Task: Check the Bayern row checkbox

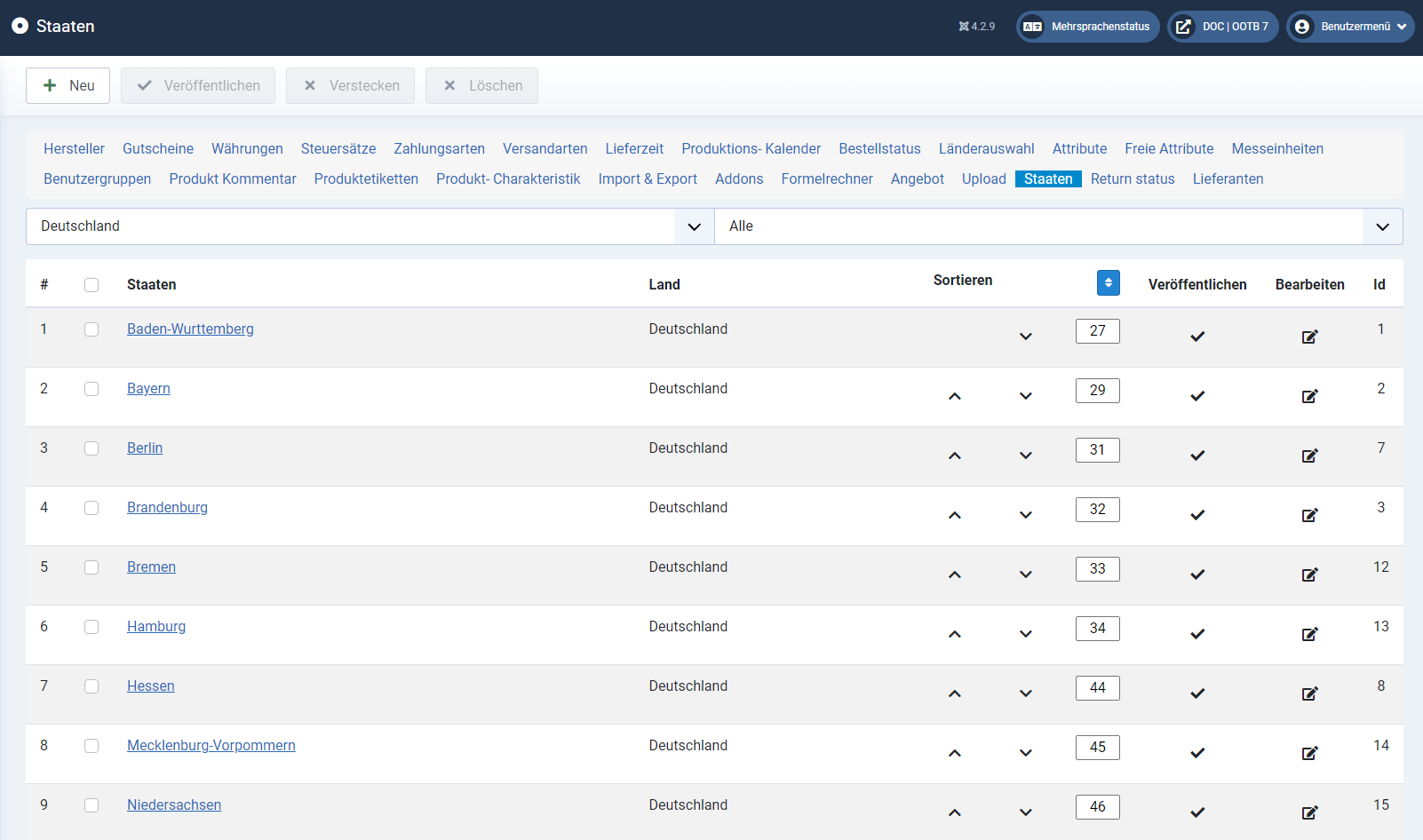Action: (91, 389)
